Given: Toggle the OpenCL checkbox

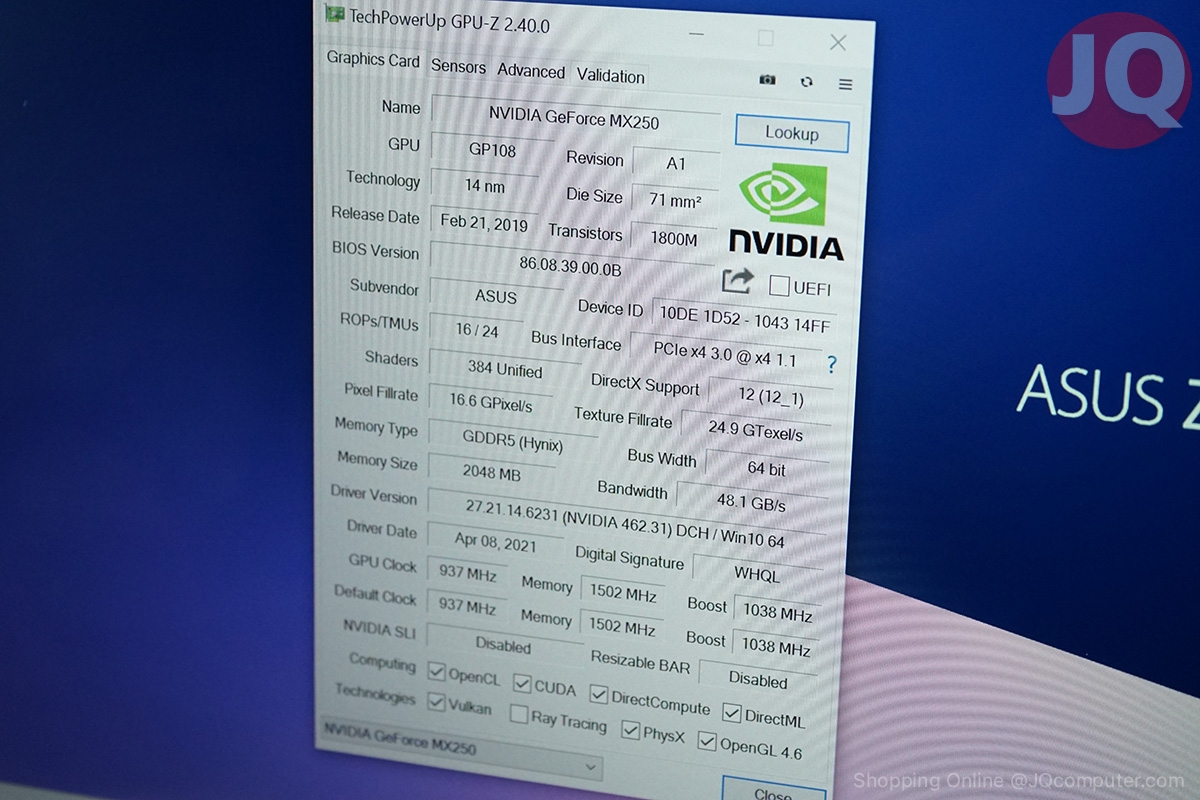Looking at the screenshot, I should click(436, 672).
